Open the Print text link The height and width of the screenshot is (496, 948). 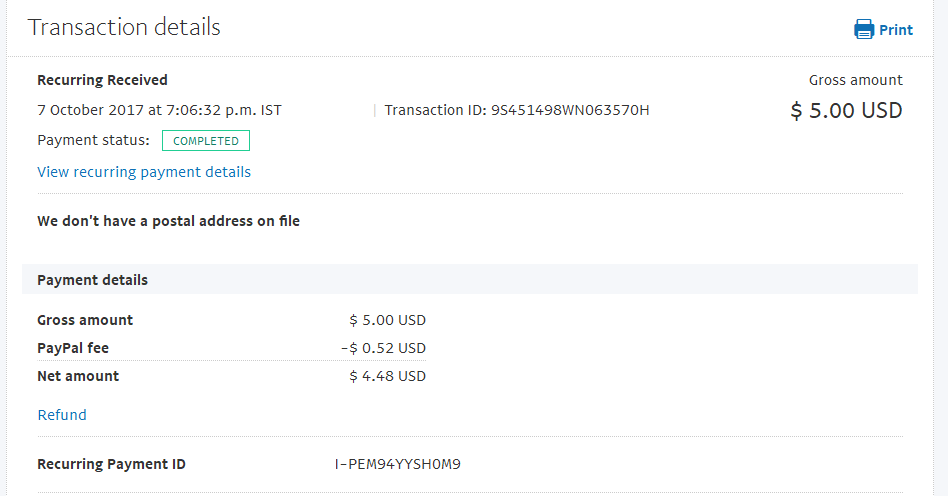(896, 30)
